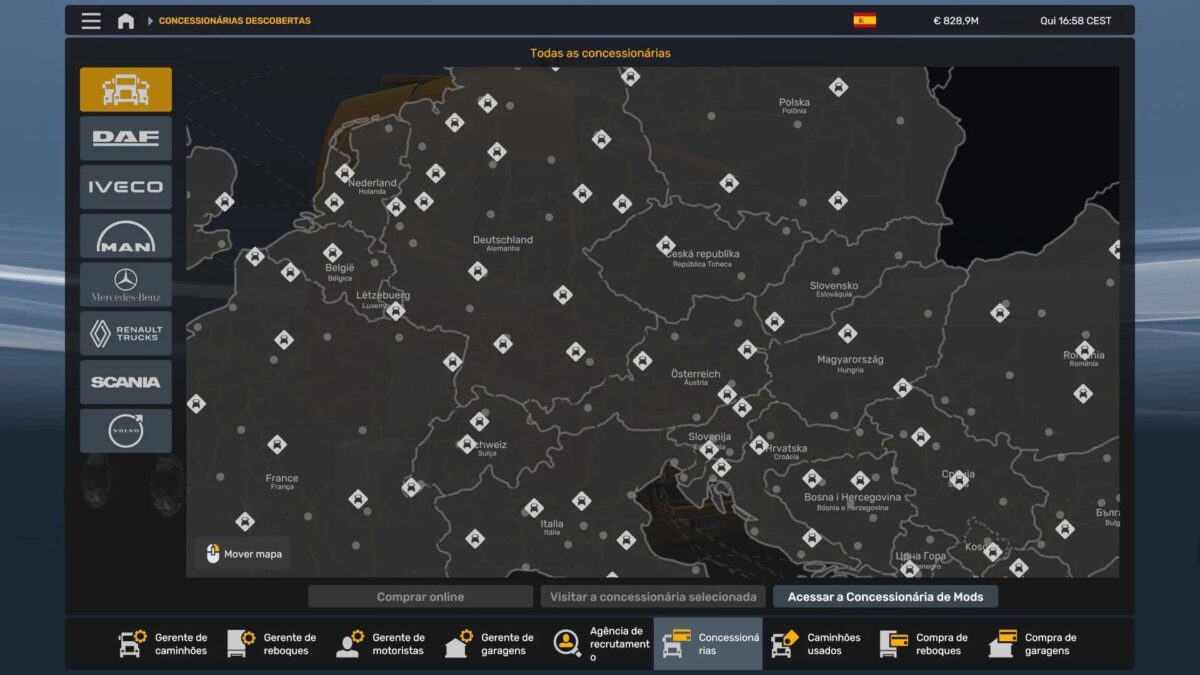Open Gerente de motoristas tab
Screen dimensions: 1200x675
[382, 644]
